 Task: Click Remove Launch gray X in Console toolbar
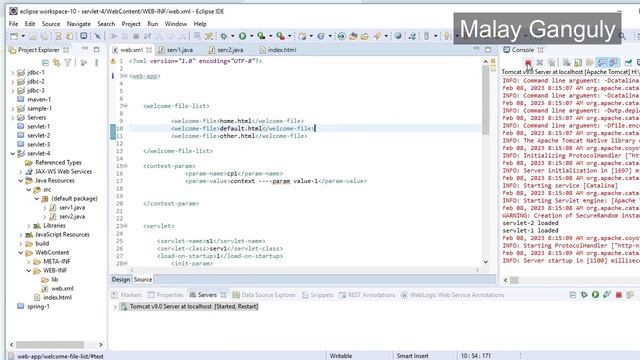tap(540, 62)
